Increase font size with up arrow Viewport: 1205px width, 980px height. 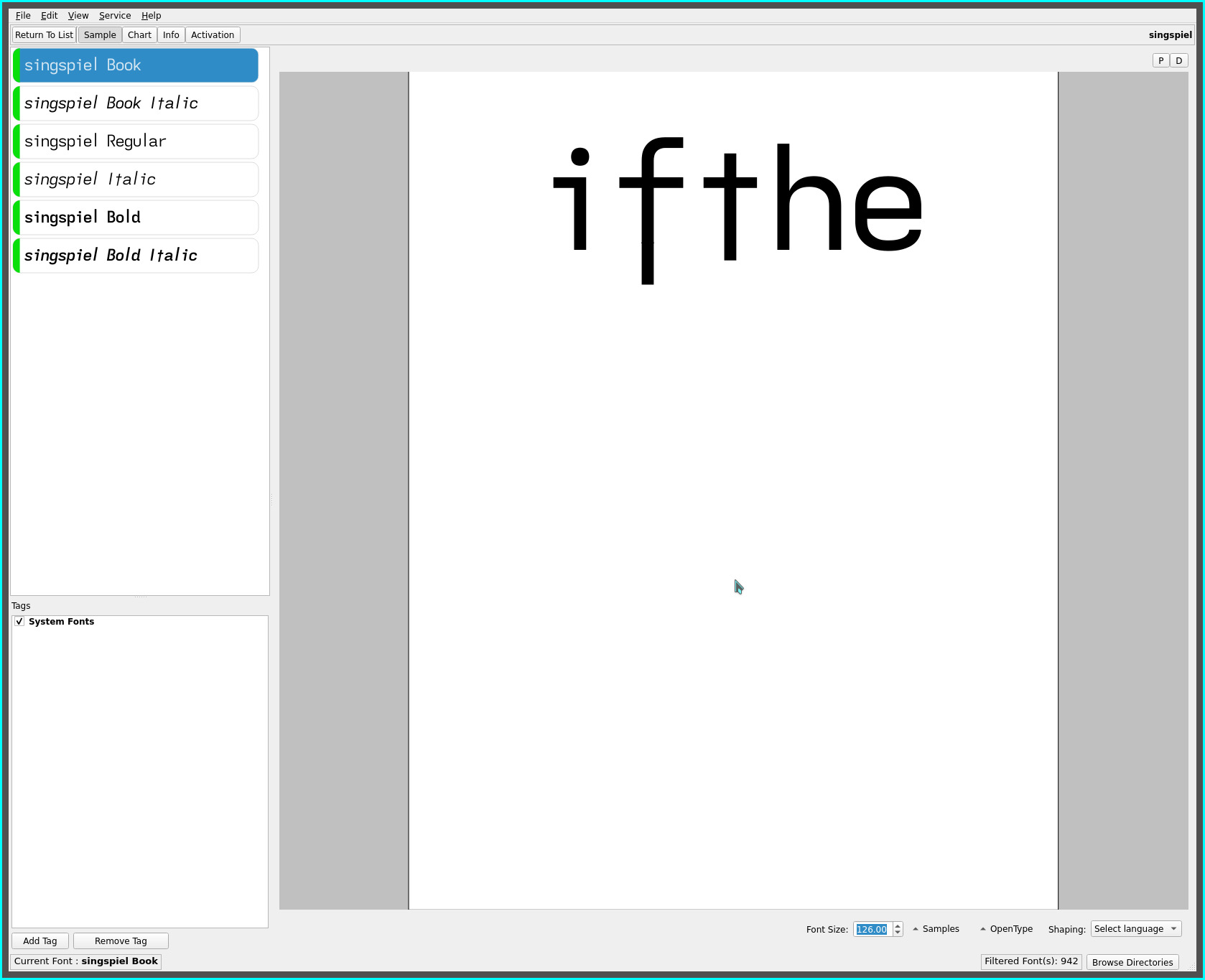click(x=898, y=925)
